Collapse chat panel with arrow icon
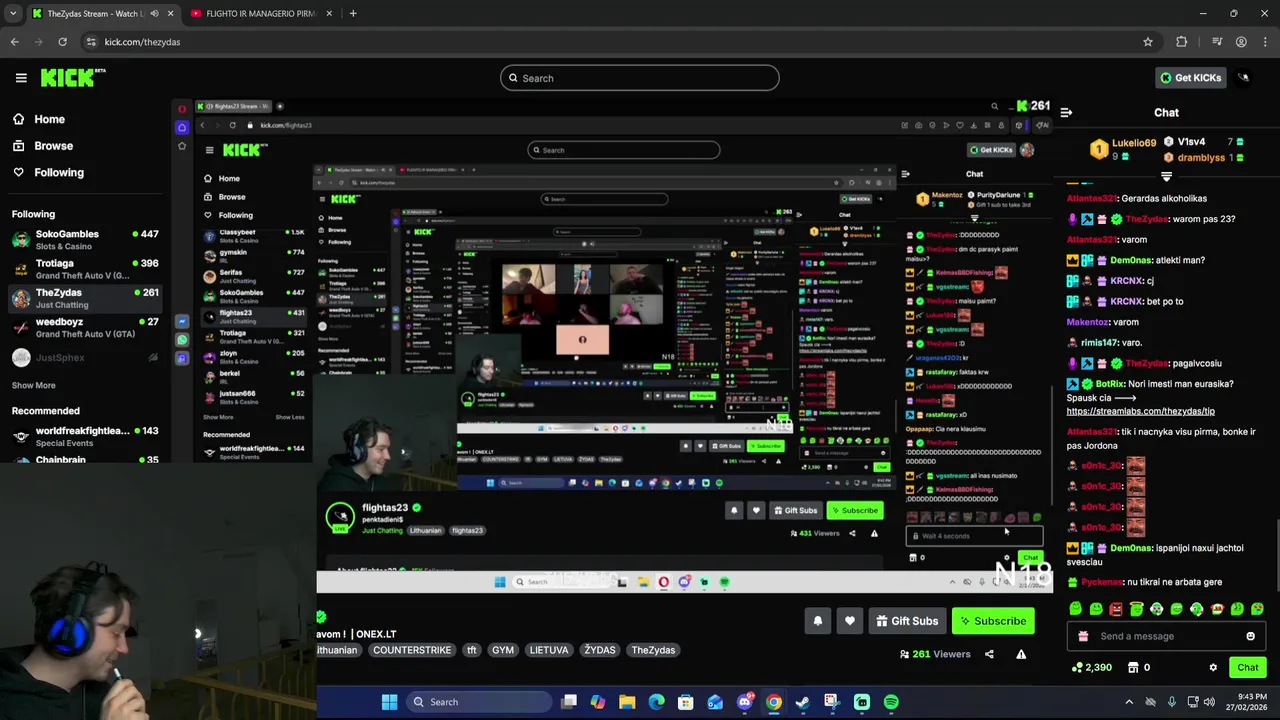This screenshot has width=1280, height=720. point(1066,113)
